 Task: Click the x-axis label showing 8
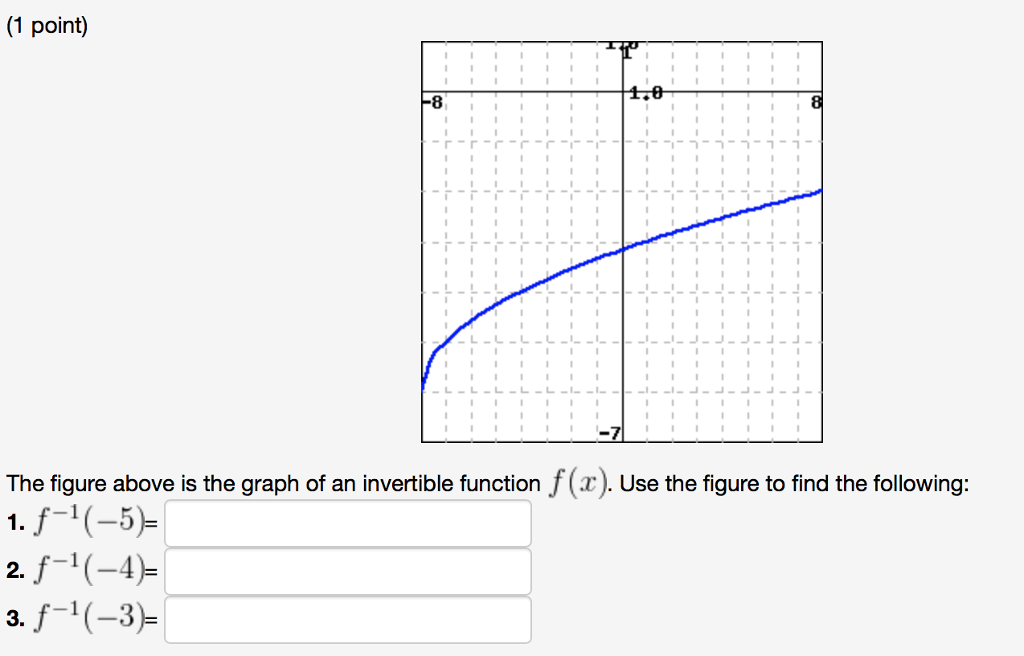[x=816, y=103]
